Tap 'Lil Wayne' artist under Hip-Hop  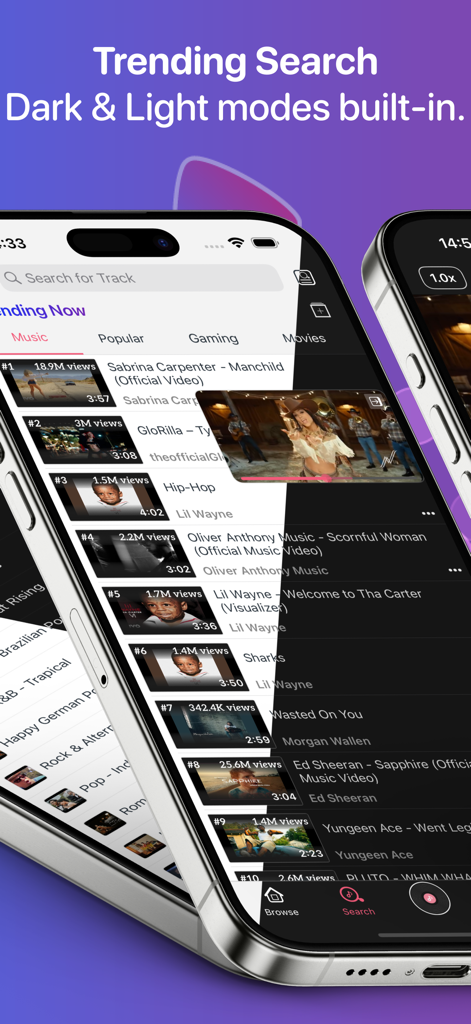click(x=204, y=514)
